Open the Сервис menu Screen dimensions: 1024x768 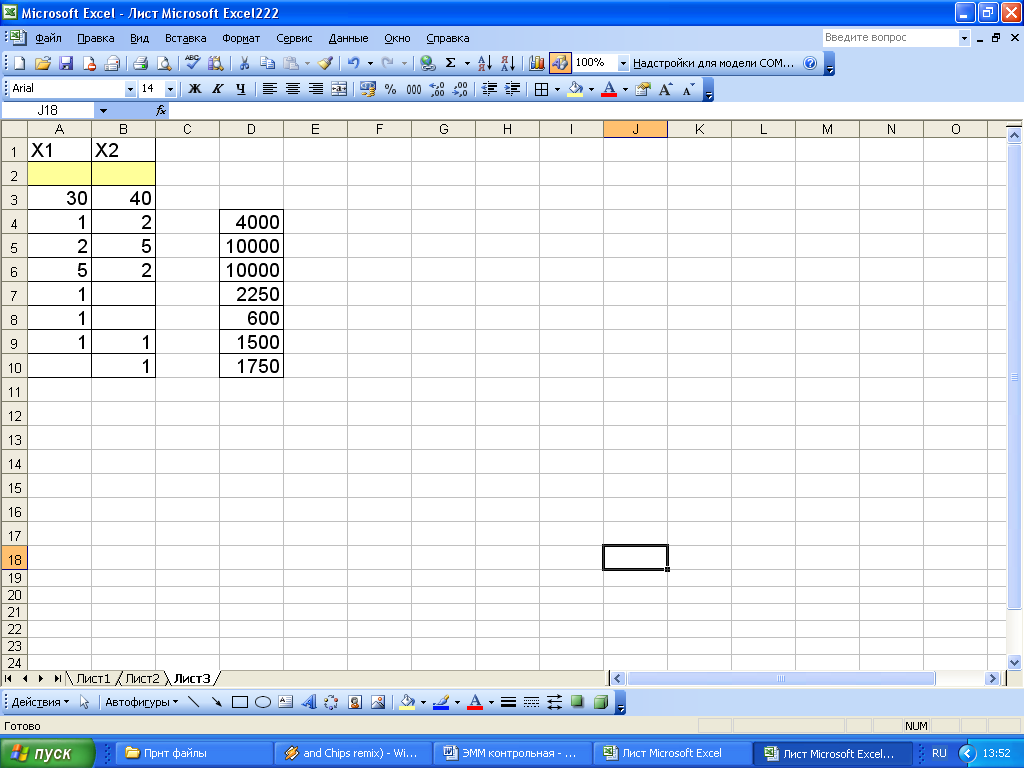[294, 38]
